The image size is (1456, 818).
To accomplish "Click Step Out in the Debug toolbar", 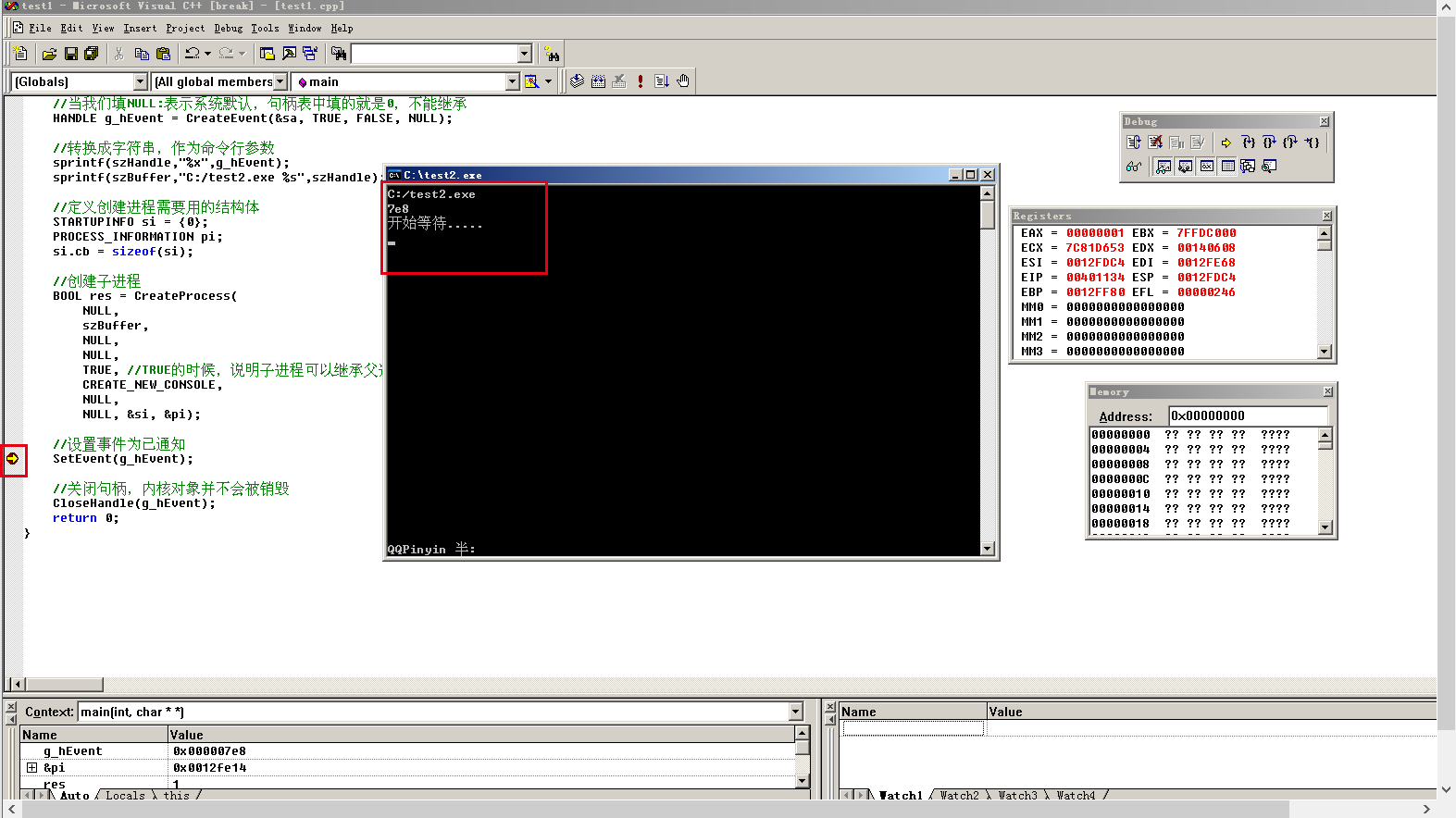I will [1290, 143].
